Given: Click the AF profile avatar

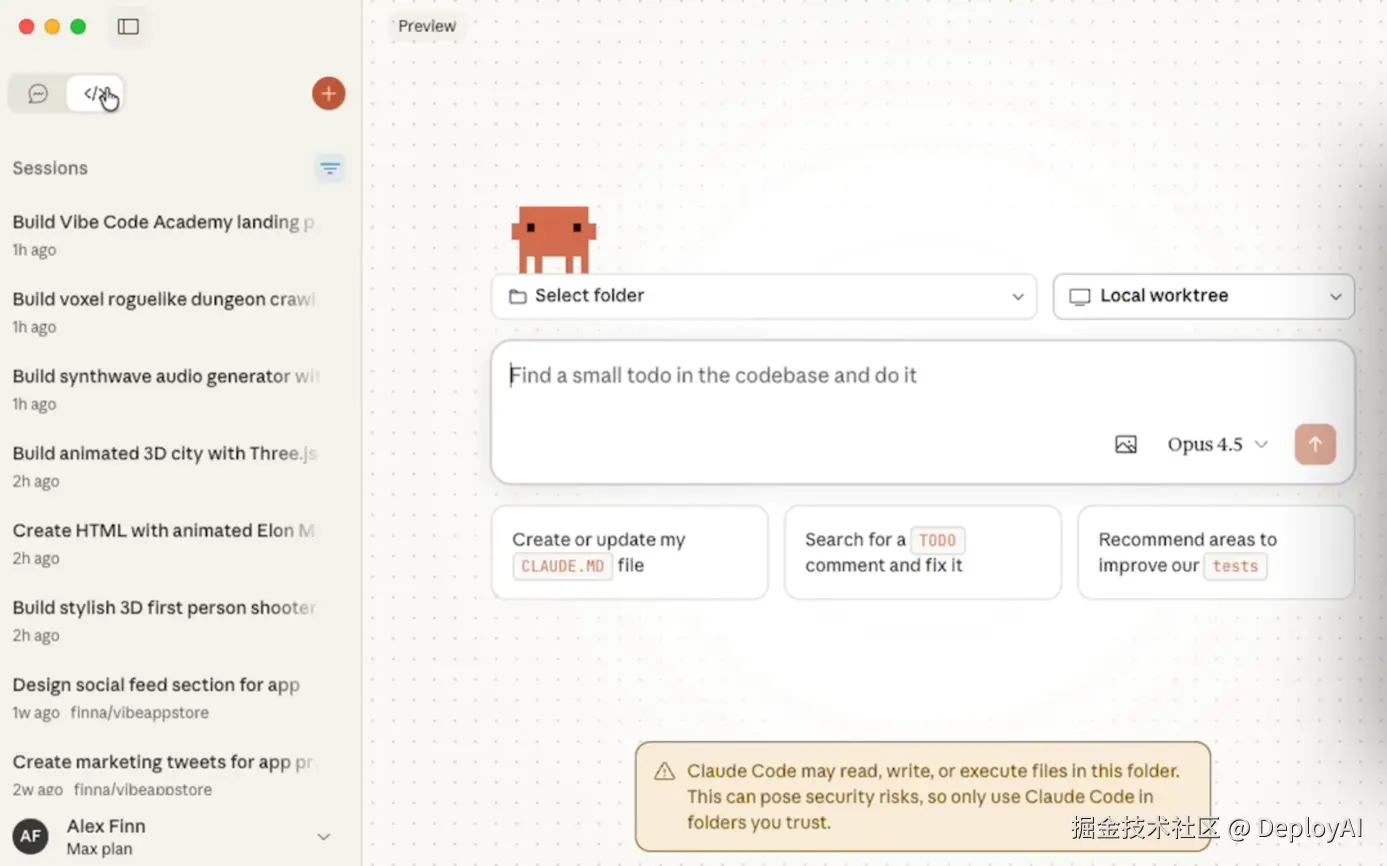Looking at the screenshot, I should click(x=30, y=836).
